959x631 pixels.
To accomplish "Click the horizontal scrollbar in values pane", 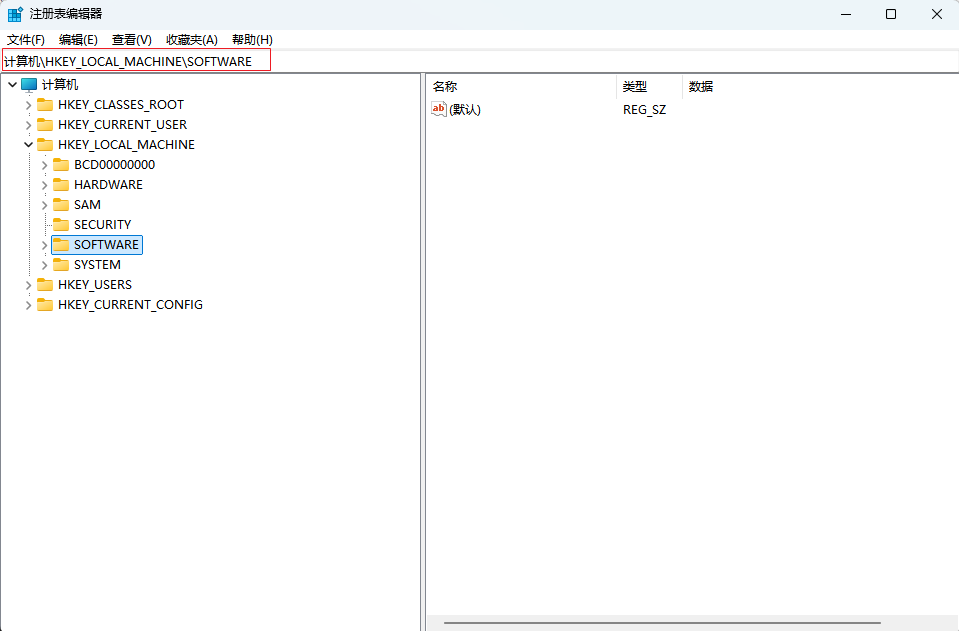I will coord(662,623).
